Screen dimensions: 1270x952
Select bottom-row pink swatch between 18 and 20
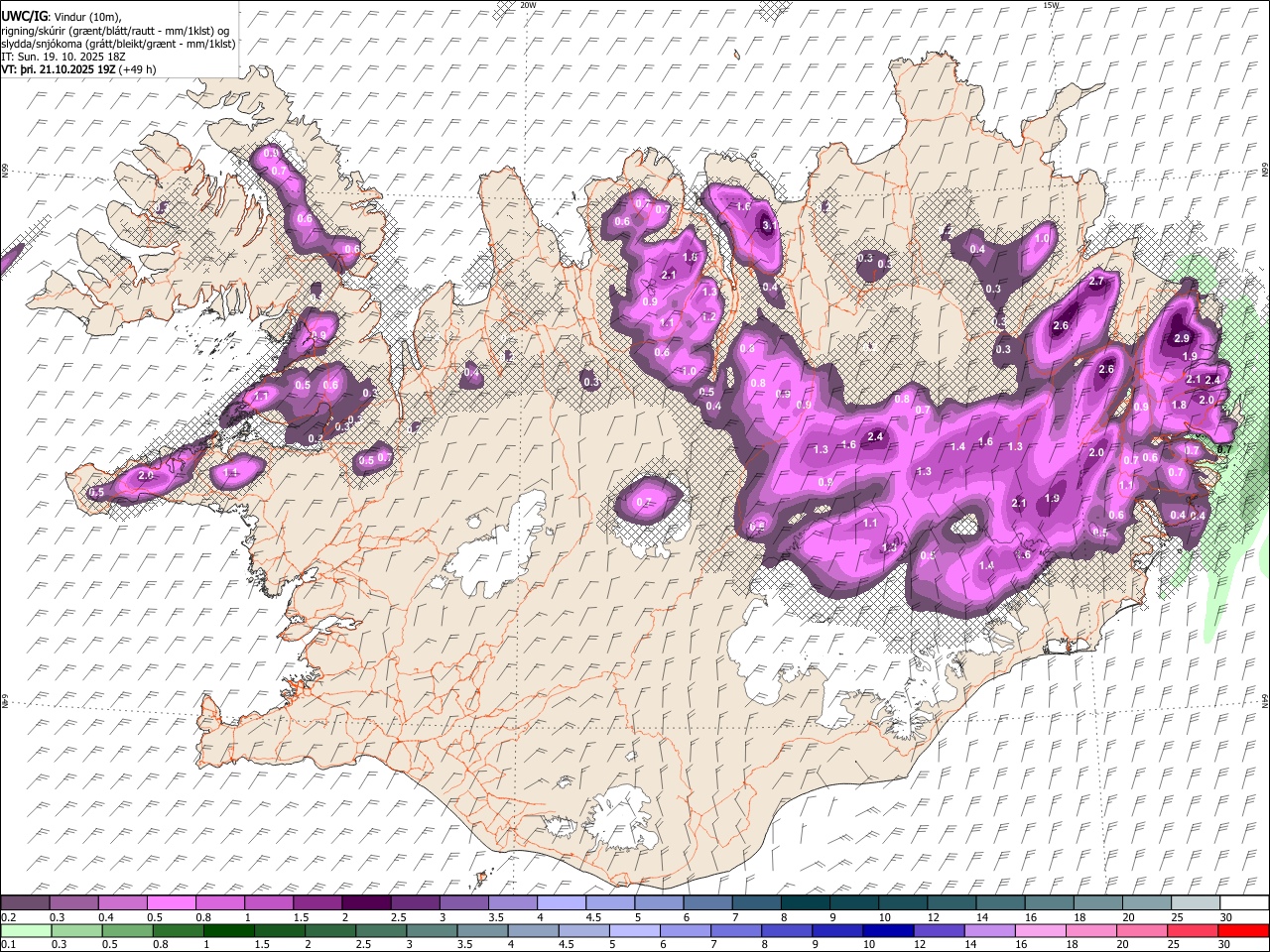[x=1091, y=930]
